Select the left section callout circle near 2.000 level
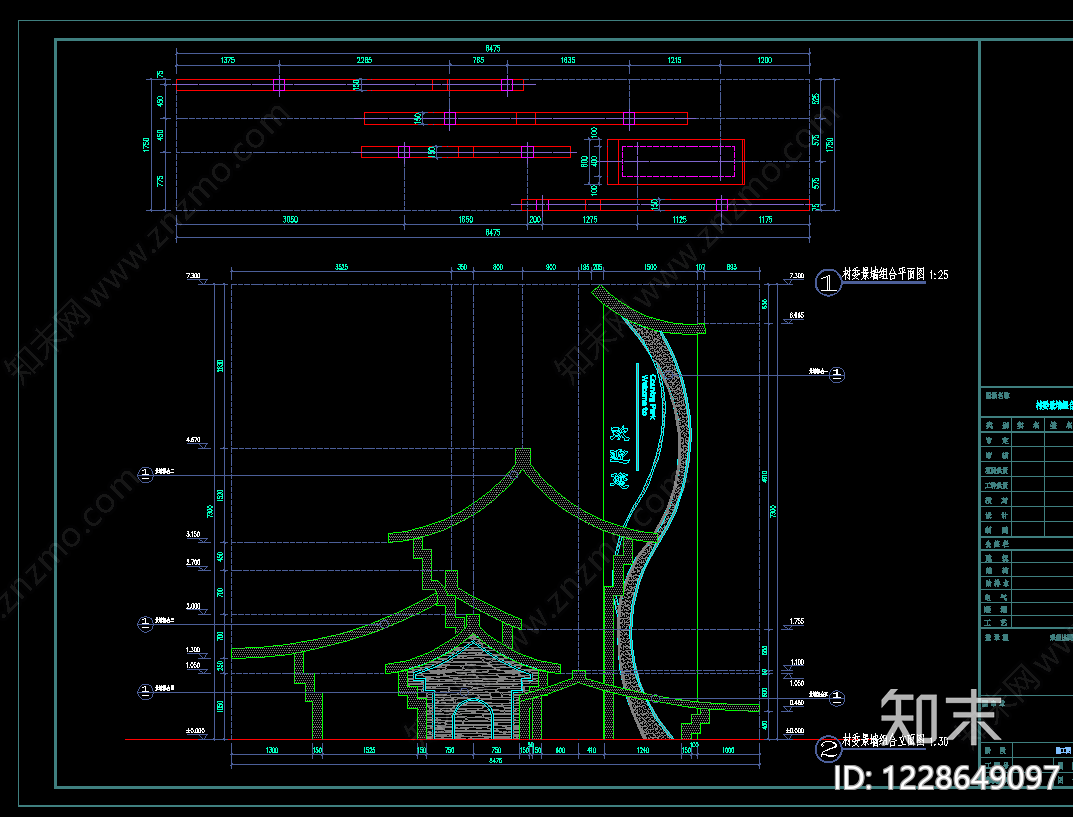The height and width of the screenshot is (817, 1073). coord(145,623)
